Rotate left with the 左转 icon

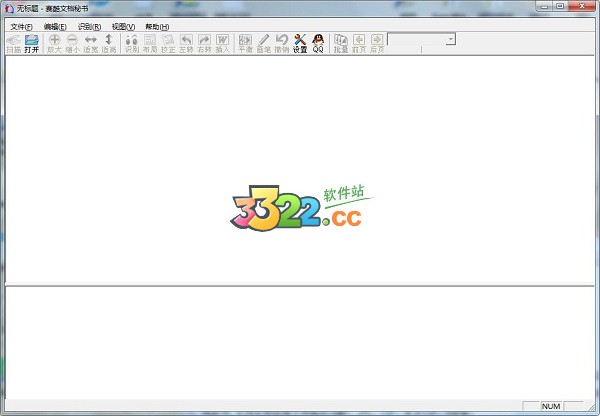[186, 44]
